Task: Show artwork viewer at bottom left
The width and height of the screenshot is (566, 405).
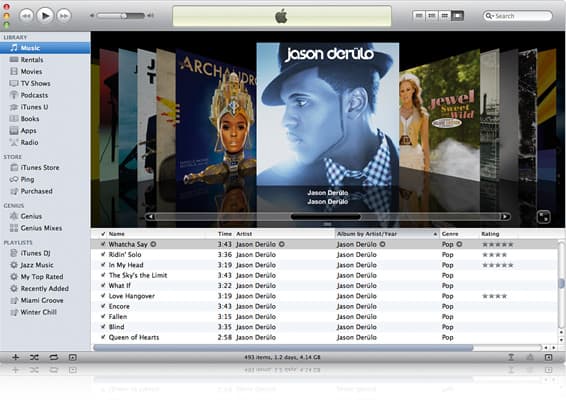Action: [x=73, y=357]
